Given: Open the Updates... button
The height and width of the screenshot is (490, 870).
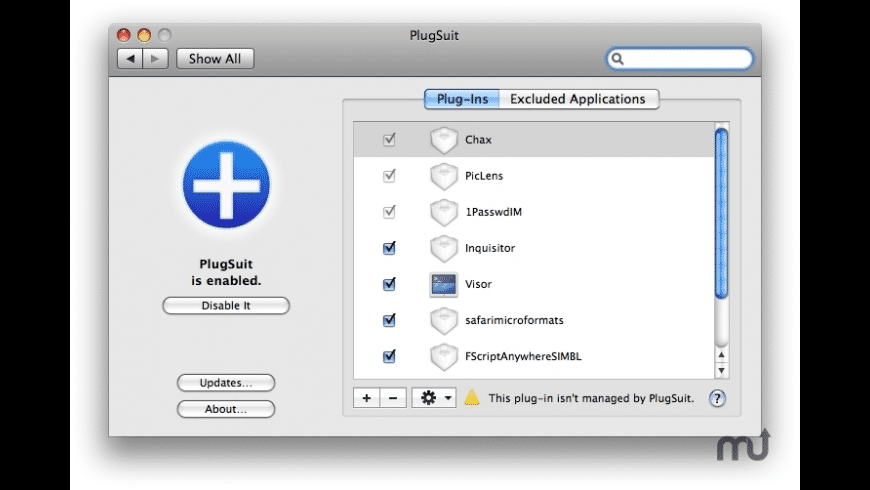Looking at the screenshot, I should [x=226, y=382].
